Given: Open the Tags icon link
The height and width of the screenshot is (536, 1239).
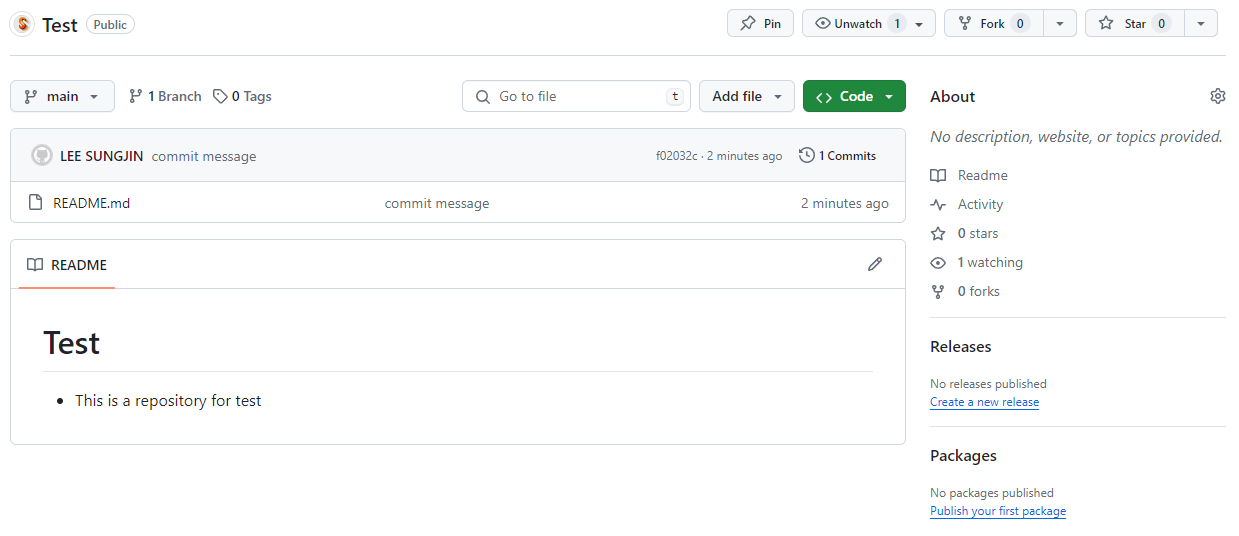Looking at the screenshot, I should 220,96.
